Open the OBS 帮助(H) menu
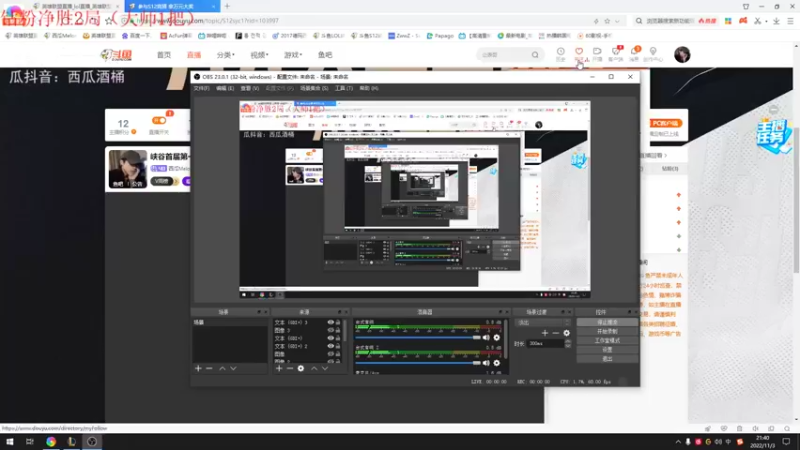Screen dimensions: 800x450 [369, 88]
